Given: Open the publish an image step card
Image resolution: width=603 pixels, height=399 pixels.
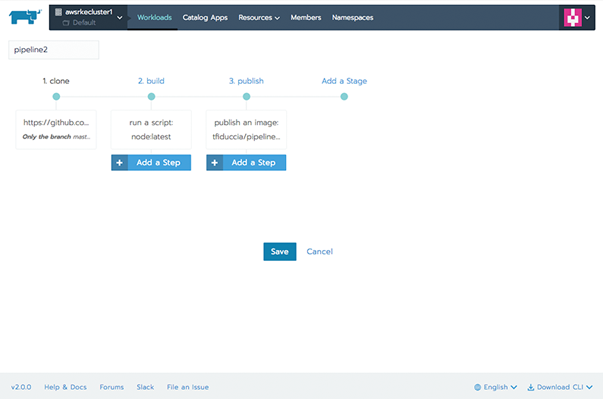Looking at the screenshot, I should pos(246,130).
